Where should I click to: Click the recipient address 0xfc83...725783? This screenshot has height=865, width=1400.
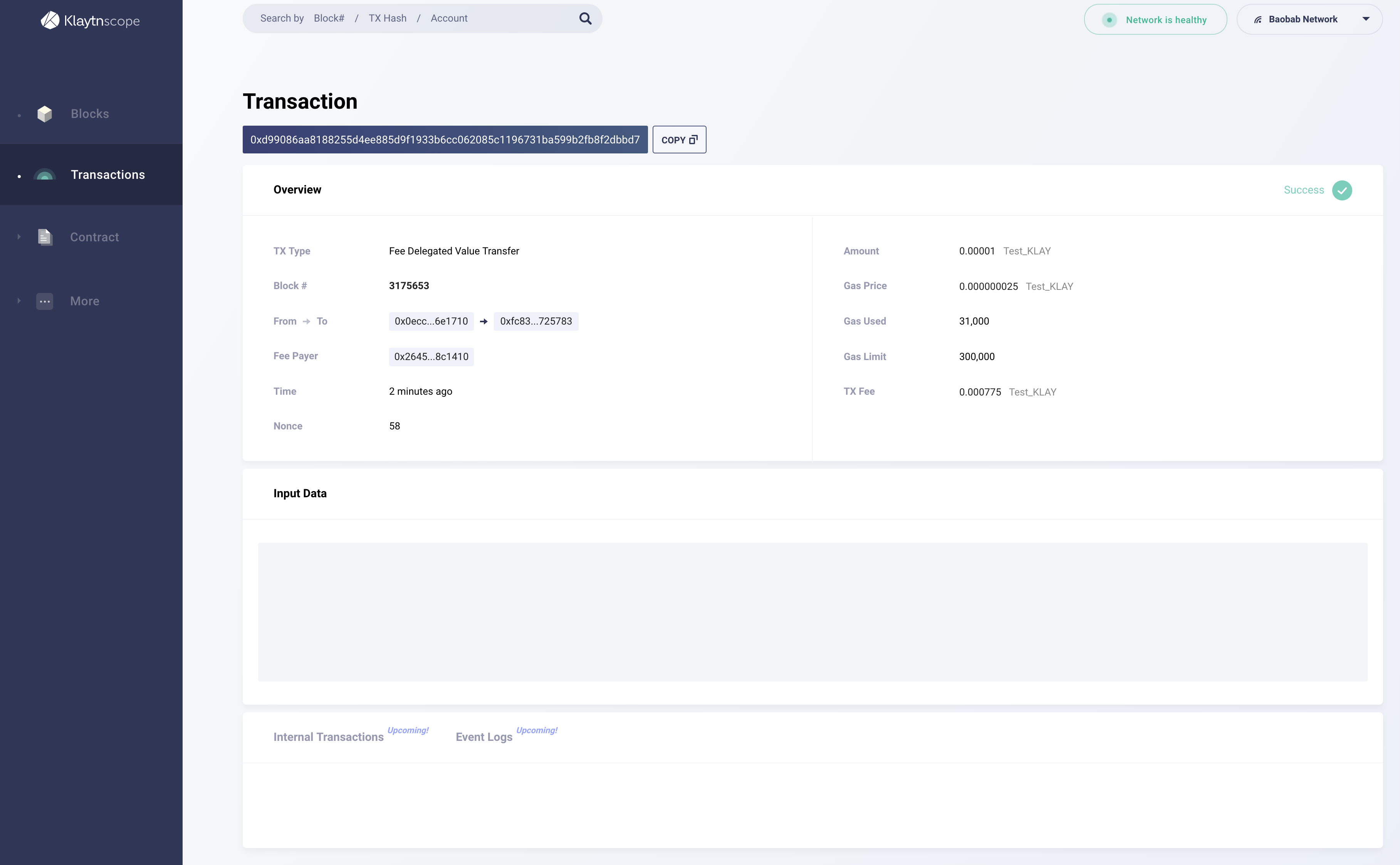click(x=535, y=320)
